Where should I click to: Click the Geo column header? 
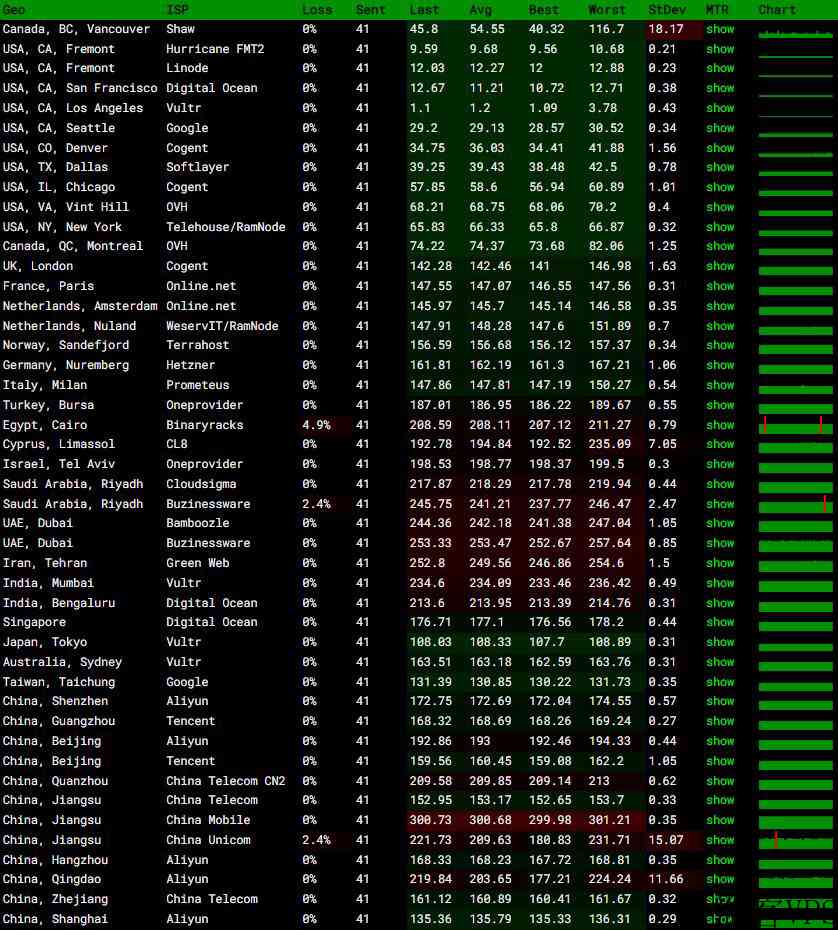coord(14,9)
